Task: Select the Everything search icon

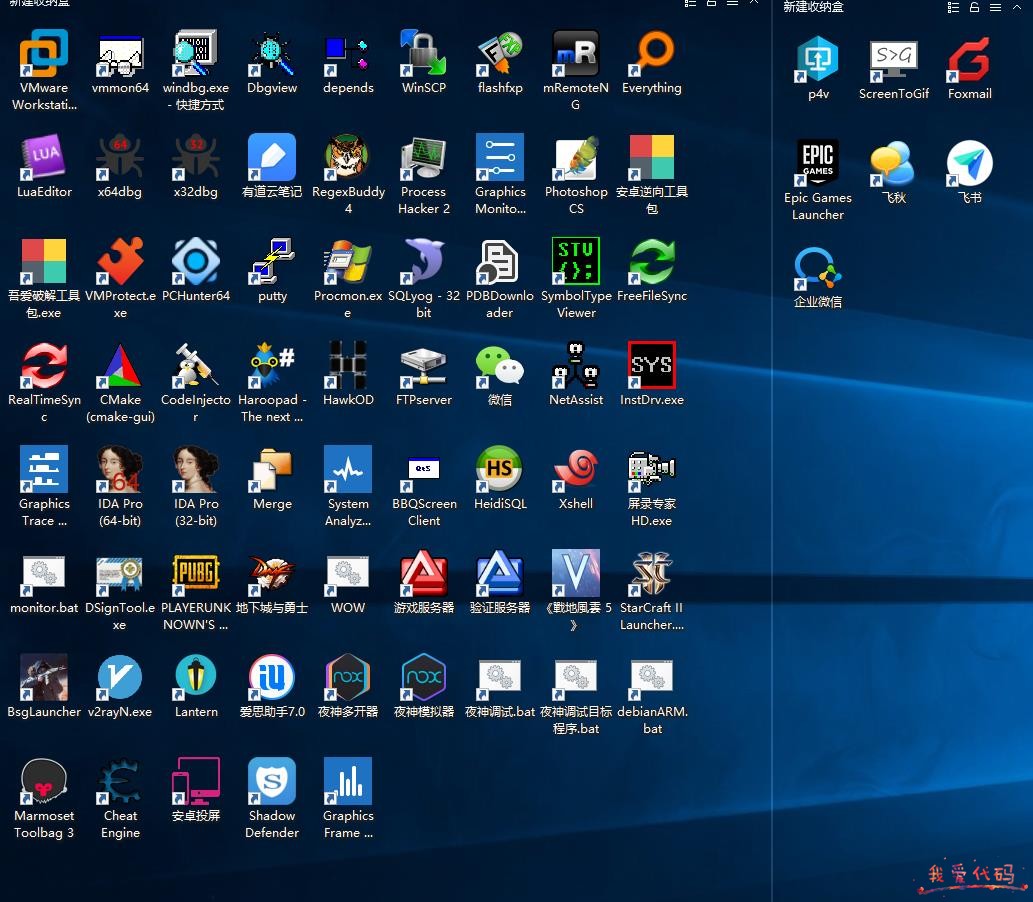Action: pos(652,53)
